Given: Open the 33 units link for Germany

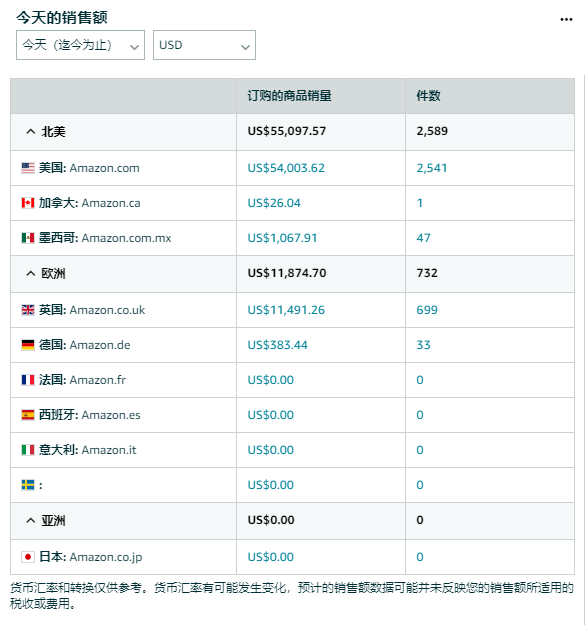Looking at the screenshot, I should (423, 345).
